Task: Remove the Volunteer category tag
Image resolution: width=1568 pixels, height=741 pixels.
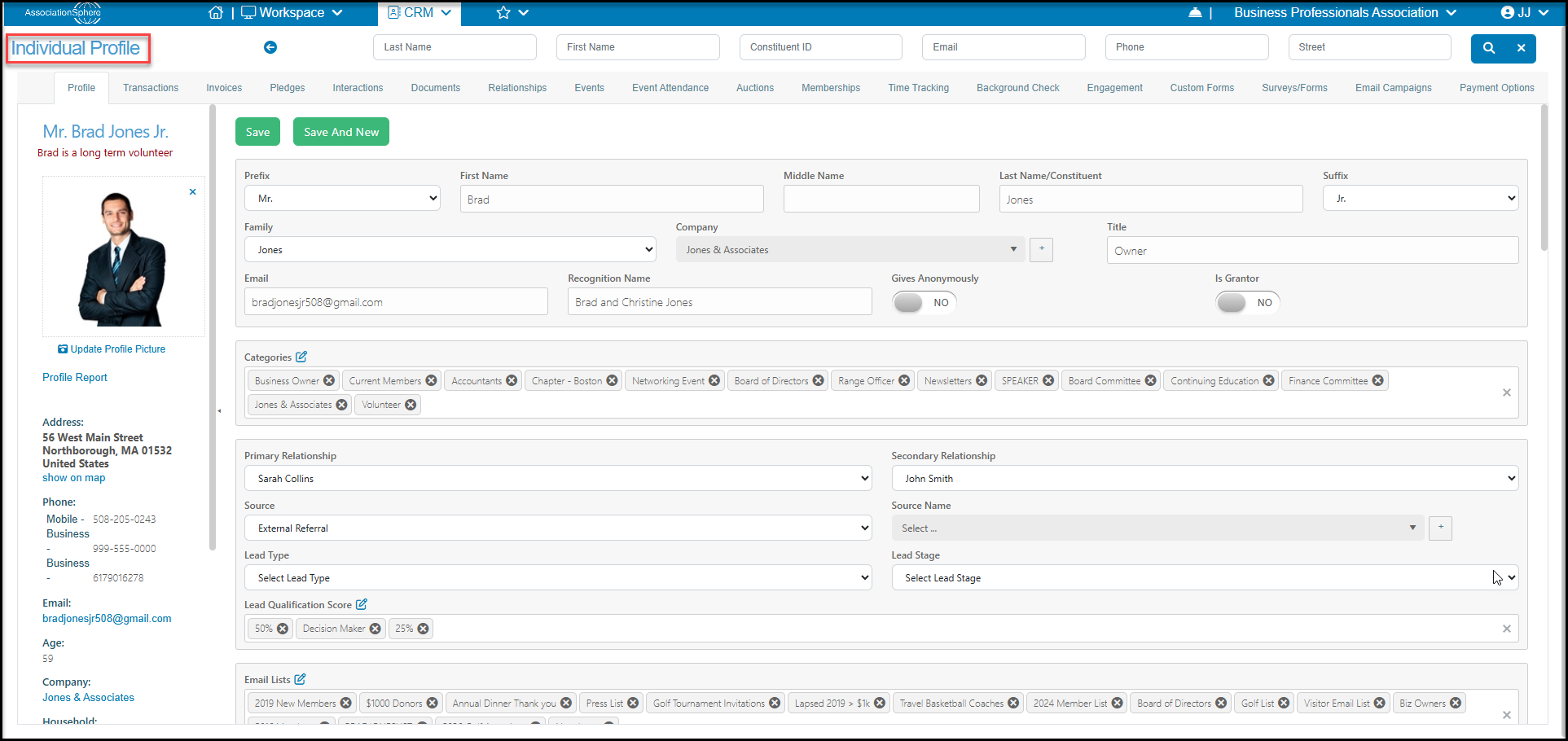Action: (411, 405)
